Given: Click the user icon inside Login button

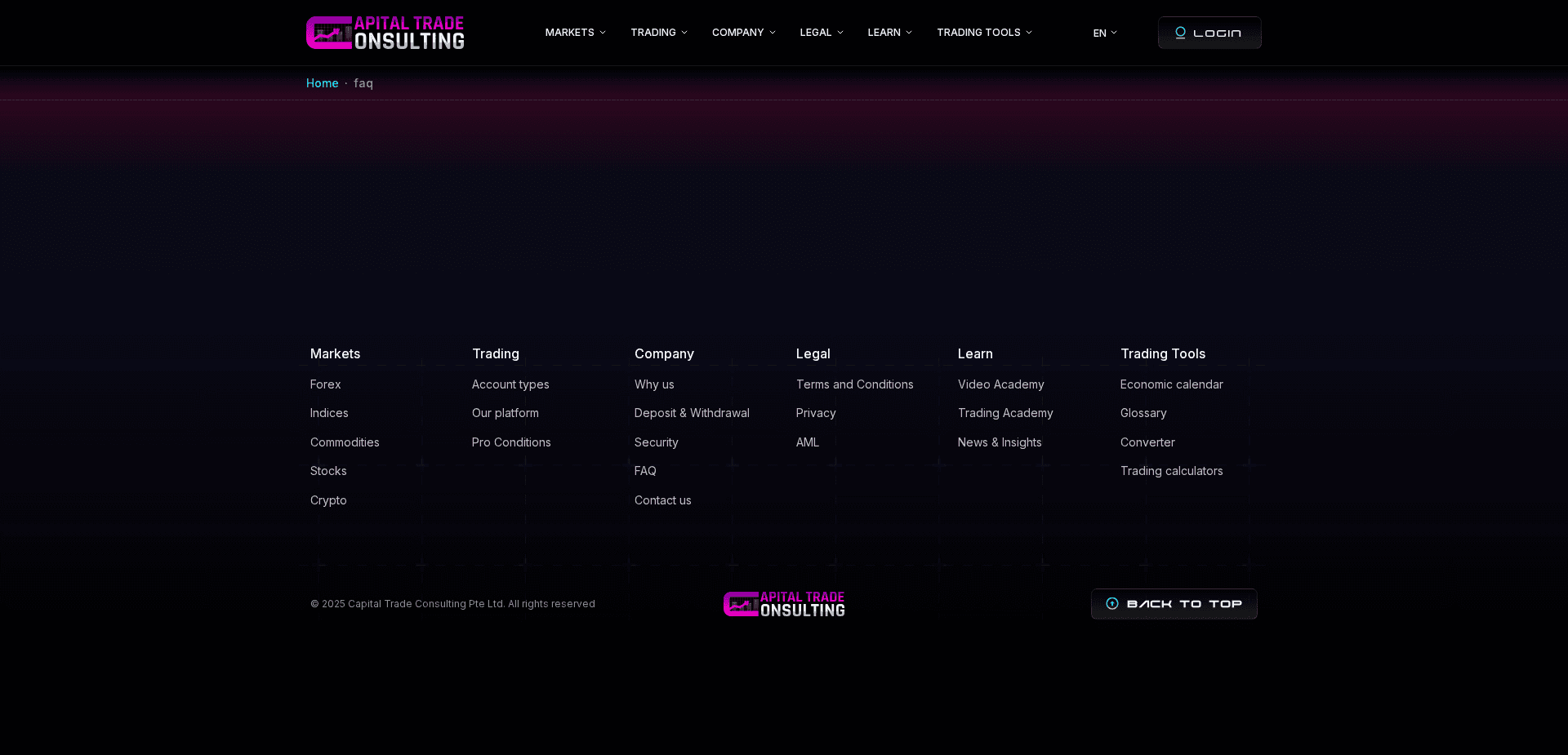Looking at the screenshot, I should [1180, 33].
